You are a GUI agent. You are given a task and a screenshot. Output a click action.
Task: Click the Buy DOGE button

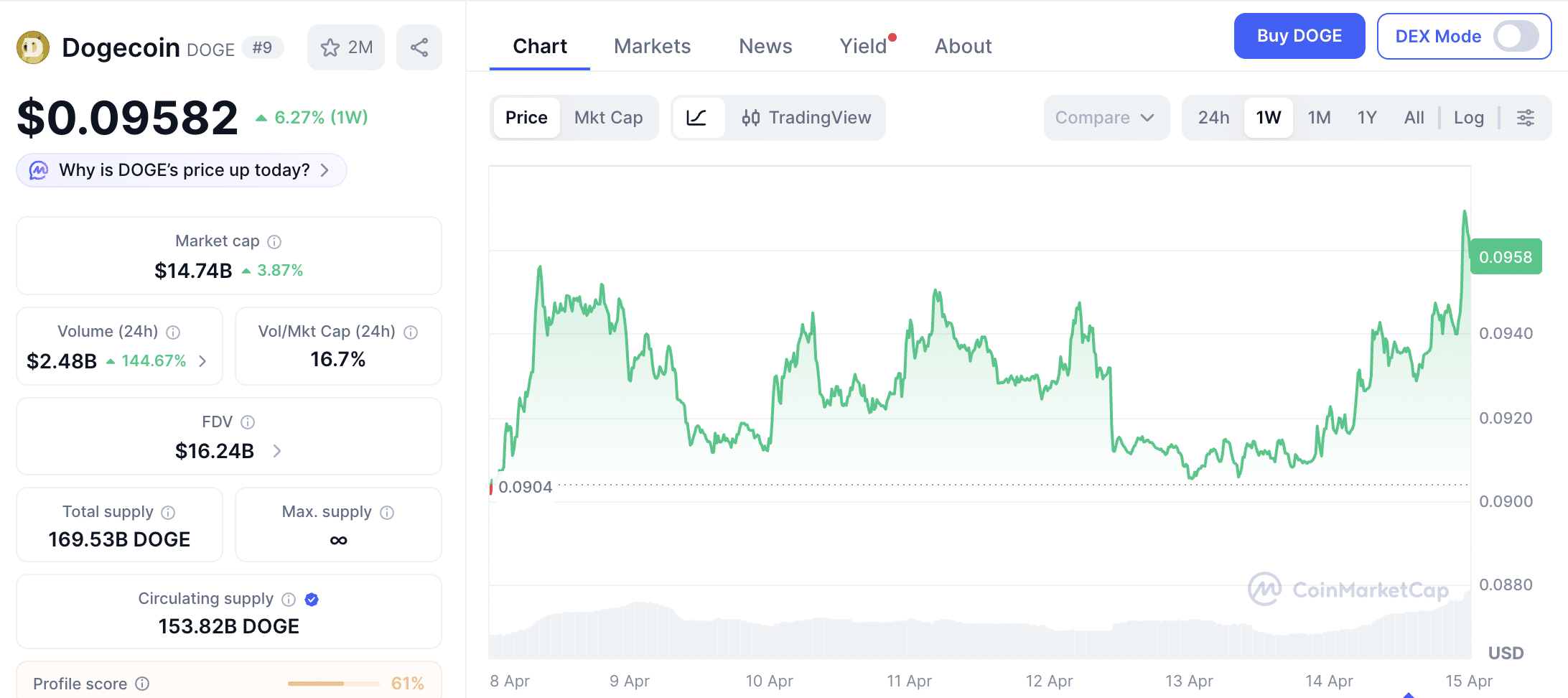click(x=1299, y=37)
